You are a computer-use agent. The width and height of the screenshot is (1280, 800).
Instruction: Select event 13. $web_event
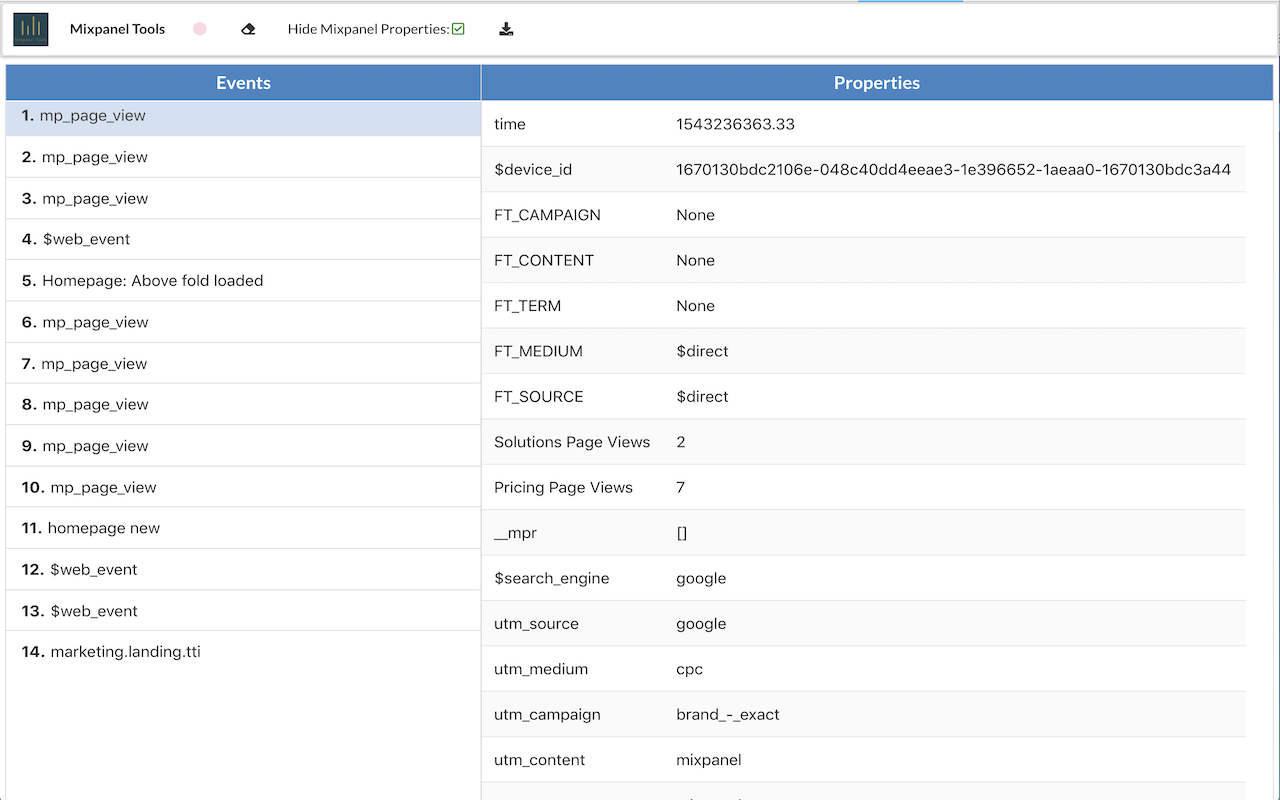243,611
